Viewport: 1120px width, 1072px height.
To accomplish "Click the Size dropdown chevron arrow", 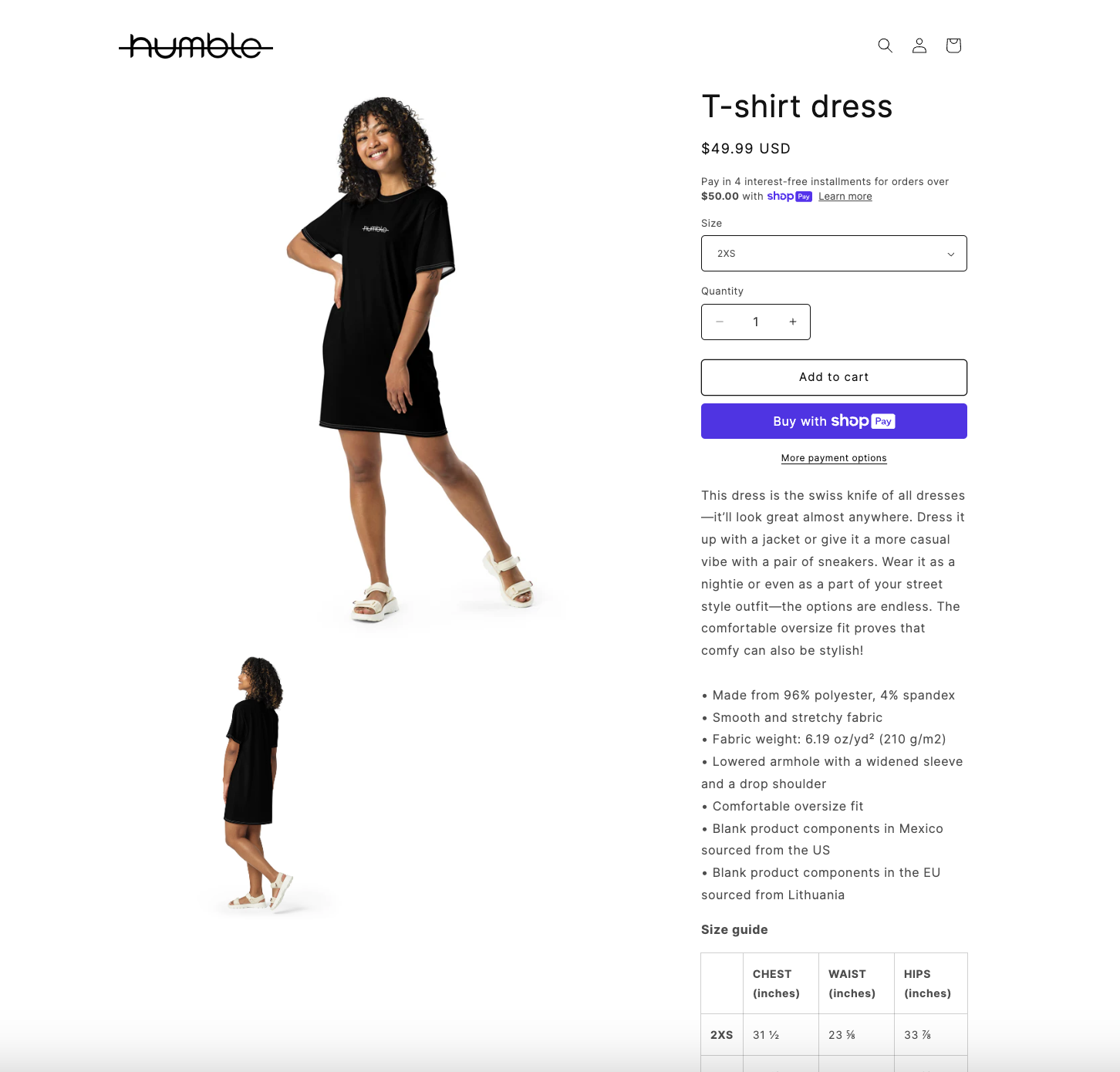I will pos(951,254).
